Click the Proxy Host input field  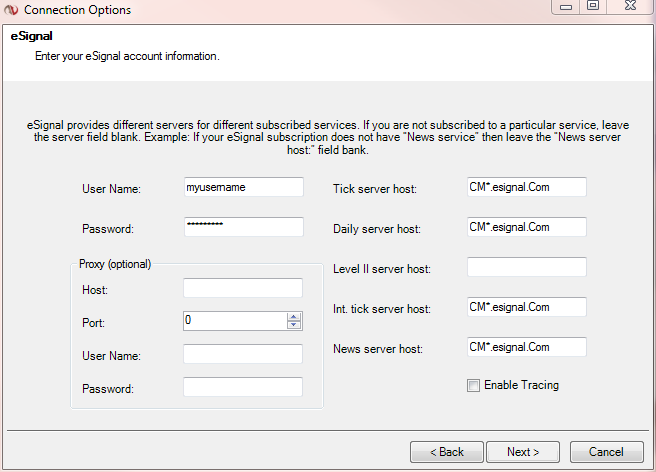(243, 288)
